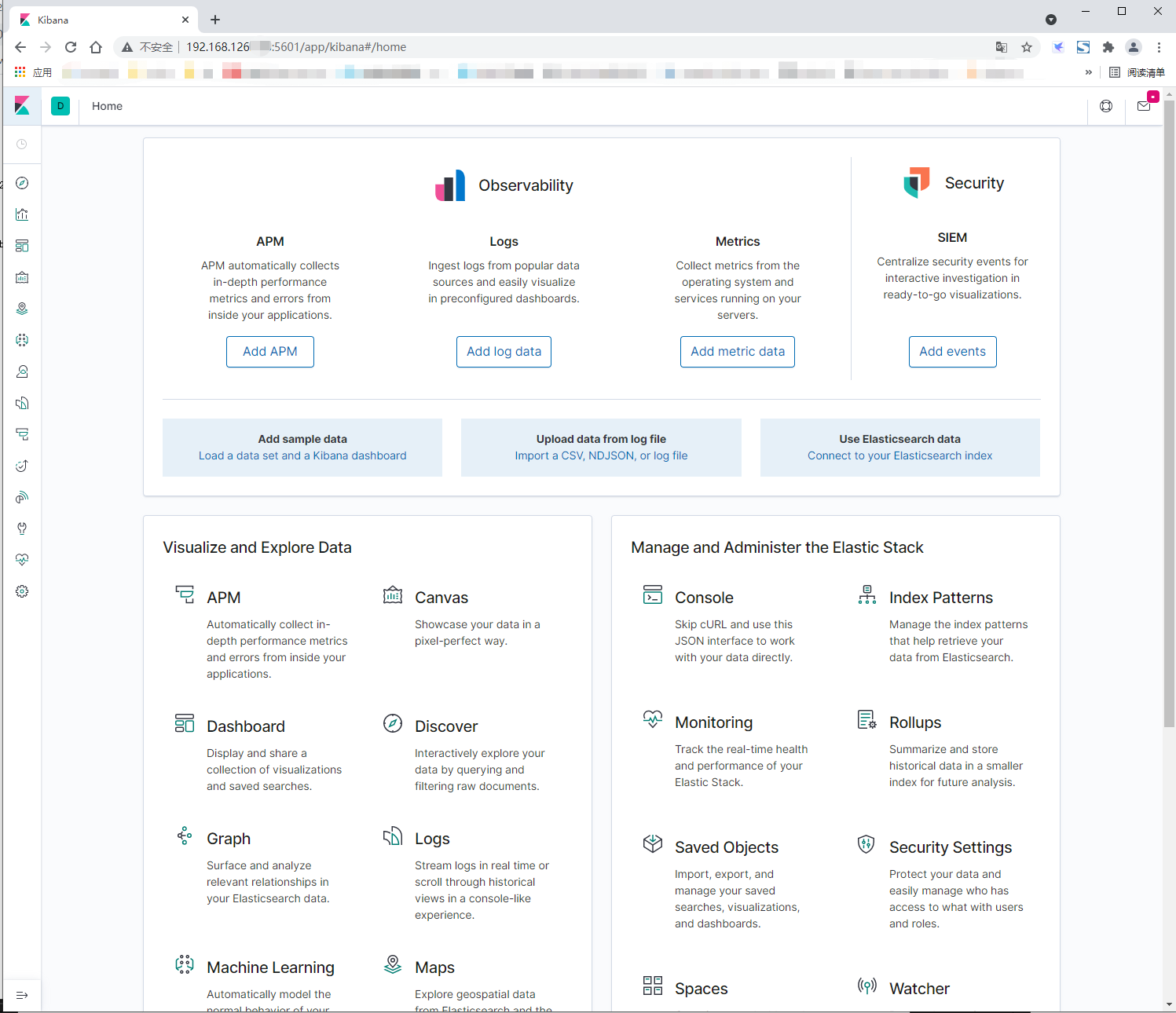Go to Dashboard via sidebar icon

click(x=22, y=246)
